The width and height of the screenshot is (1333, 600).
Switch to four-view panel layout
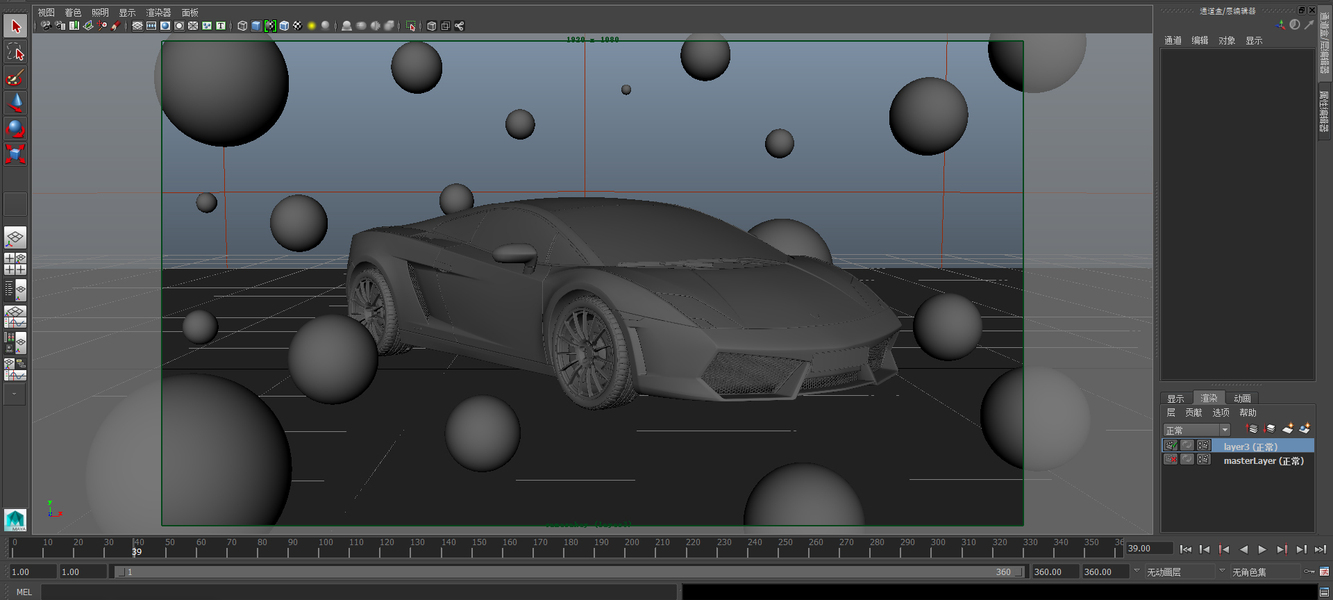pos(15,264)
